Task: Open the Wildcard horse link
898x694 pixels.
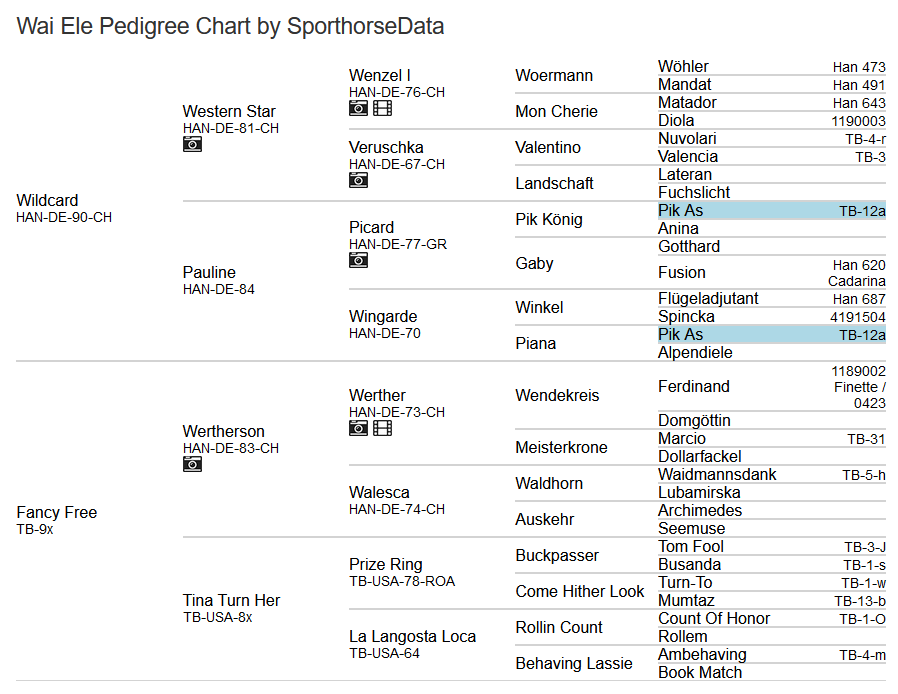Action: point(47,200)
